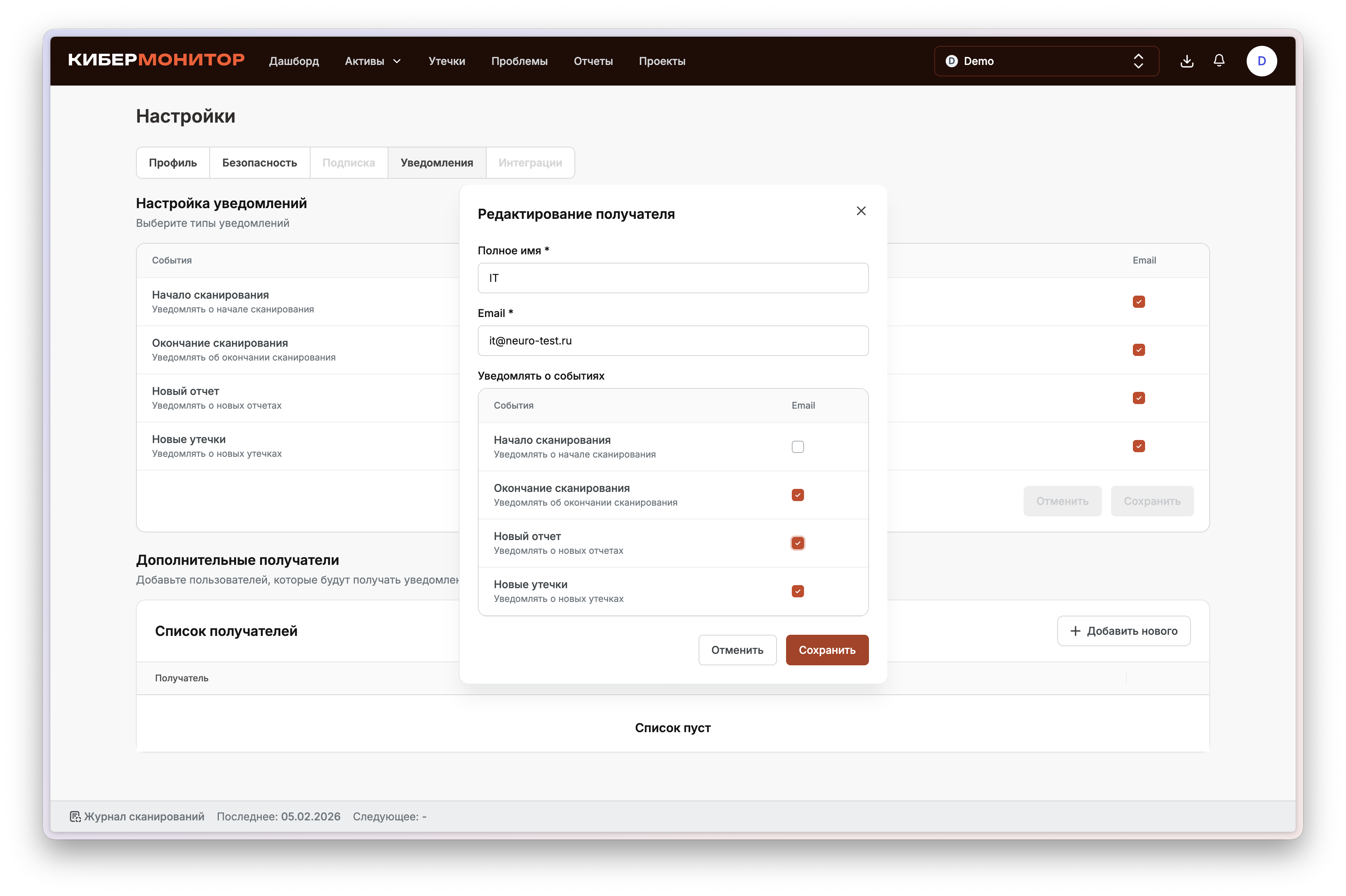Click the user avatar D icon
1346x896 pixels.
[1262, 61]
